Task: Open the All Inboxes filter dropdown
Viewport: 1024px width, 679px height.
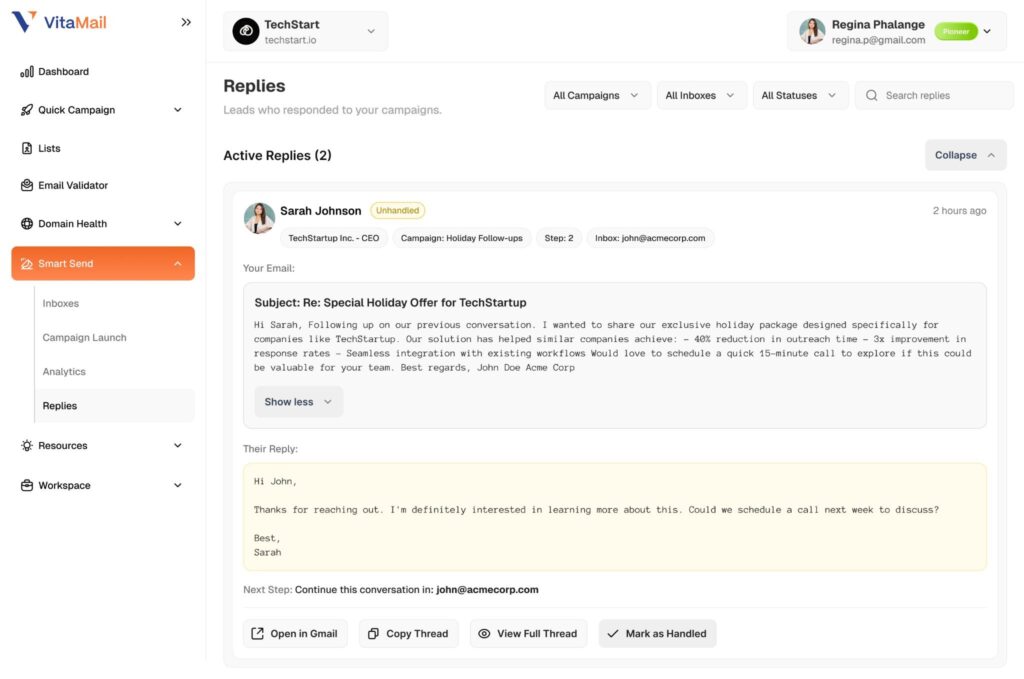Action: [x=701, y=95]
